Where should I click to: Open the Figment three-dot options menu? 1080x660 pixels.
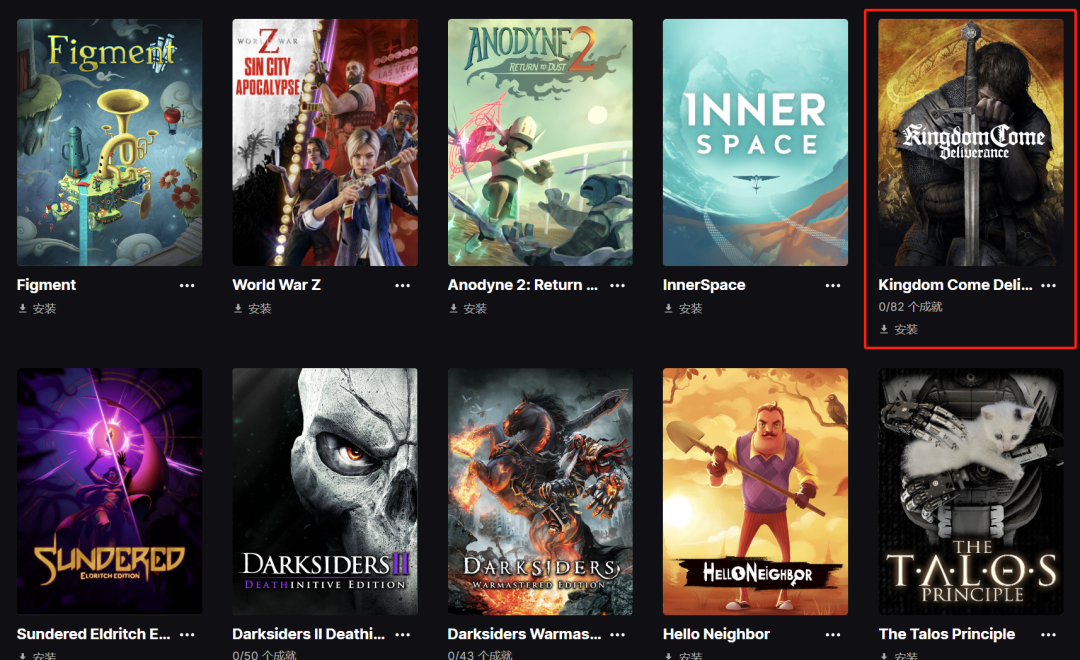coord(187,285)
